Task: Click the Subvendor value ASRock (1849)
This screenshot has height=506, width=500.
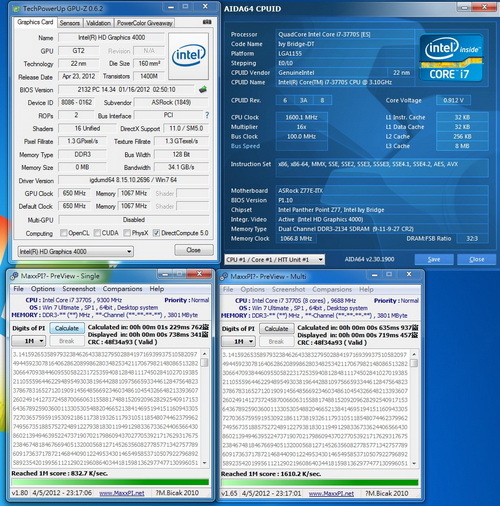Action: tap(171, 102)
